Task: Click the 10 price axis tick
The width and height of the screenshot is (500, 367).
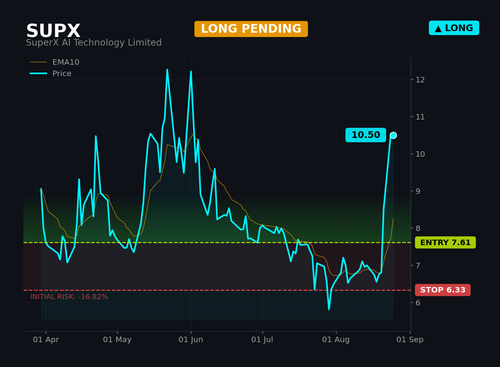Action: 420,154
